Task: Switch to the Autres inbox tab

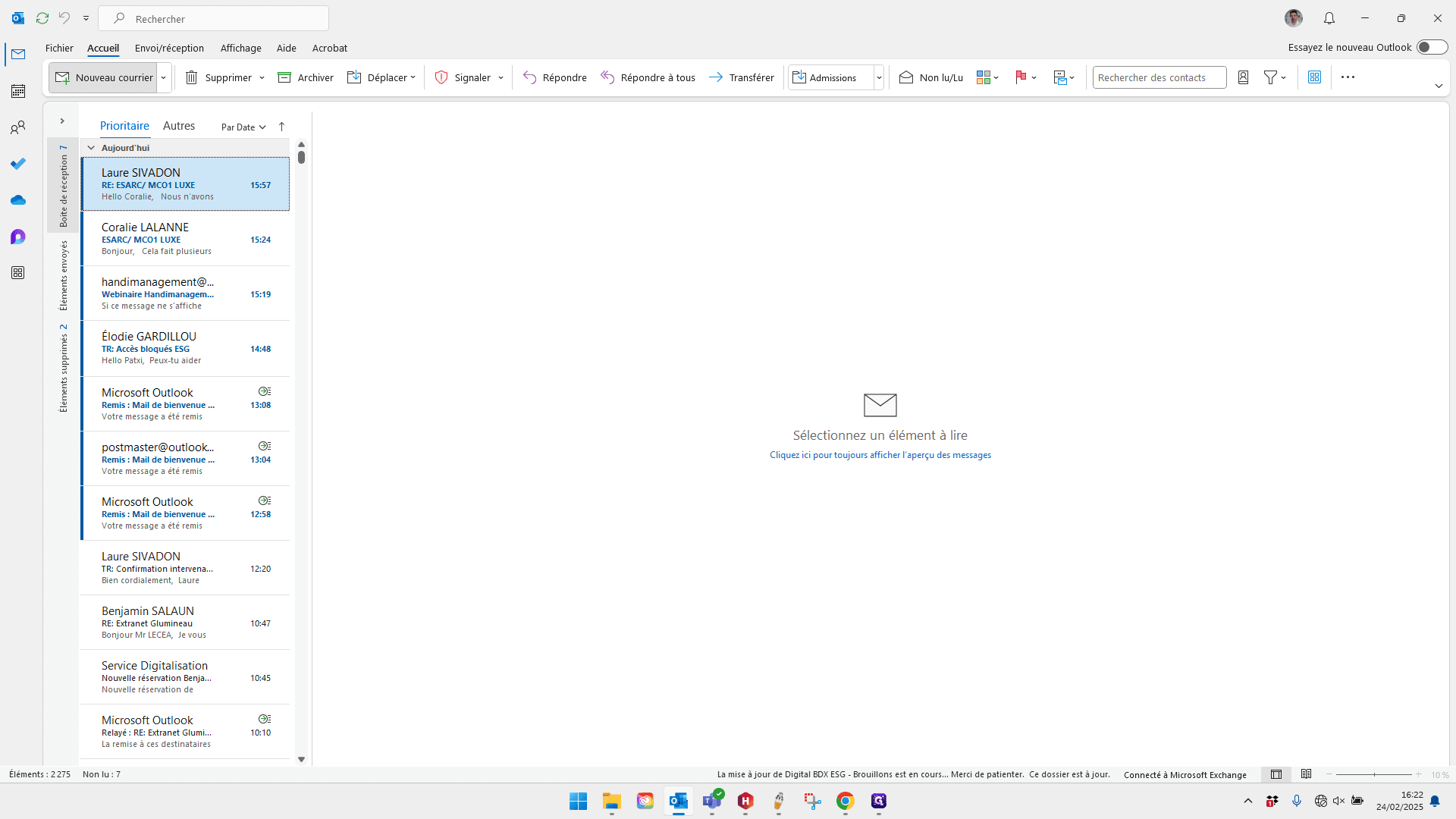Action: (x=179, y=126)
